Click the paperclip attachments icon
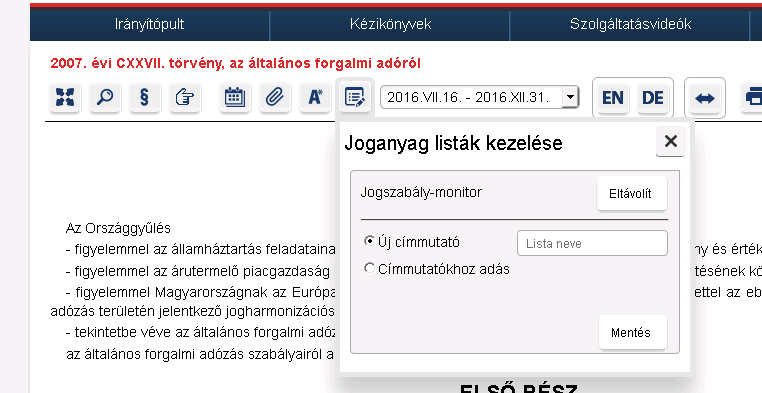The image size is (762, 393). [x=275, y=97]
